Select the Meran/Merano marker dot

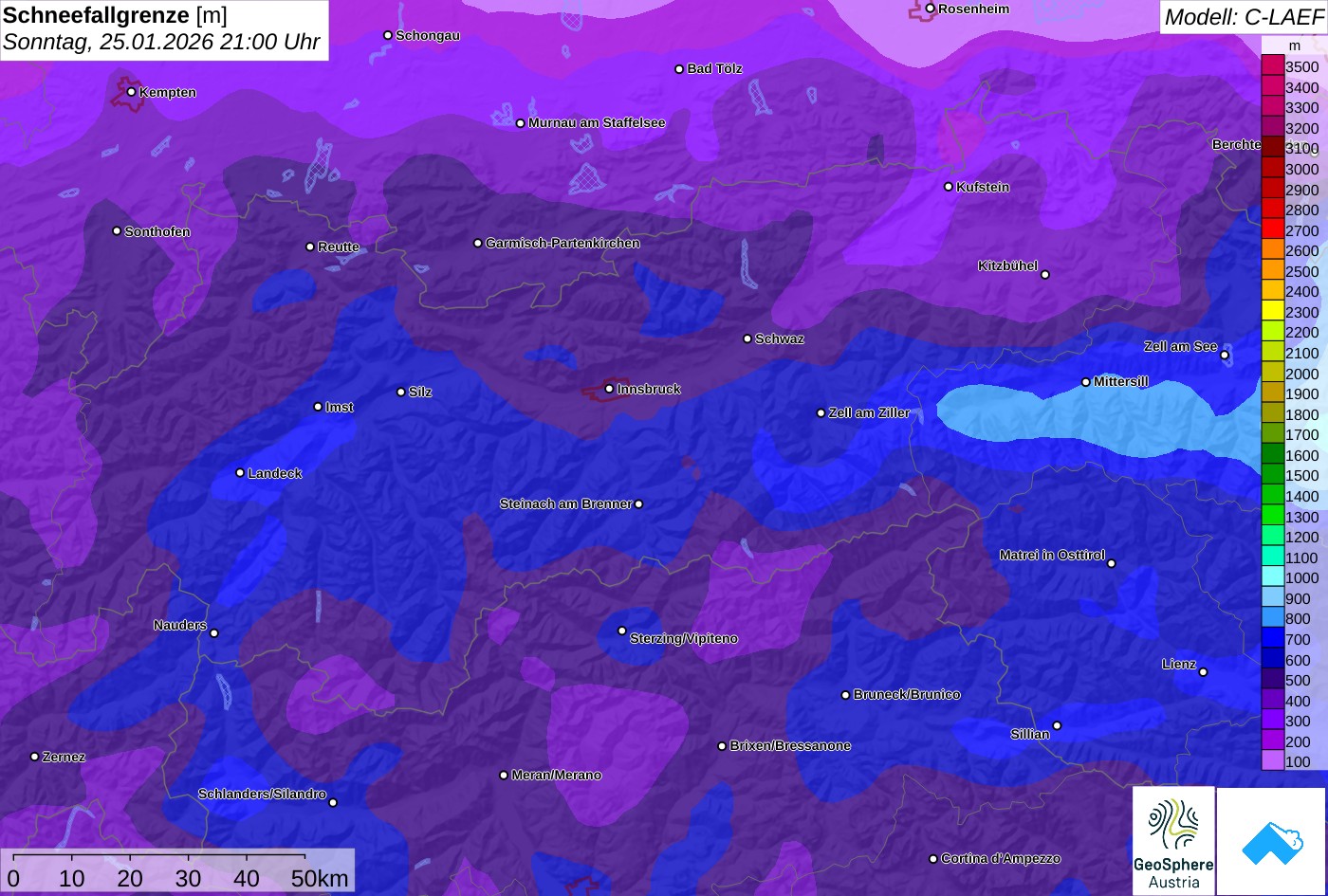click(x=504, y=776)
